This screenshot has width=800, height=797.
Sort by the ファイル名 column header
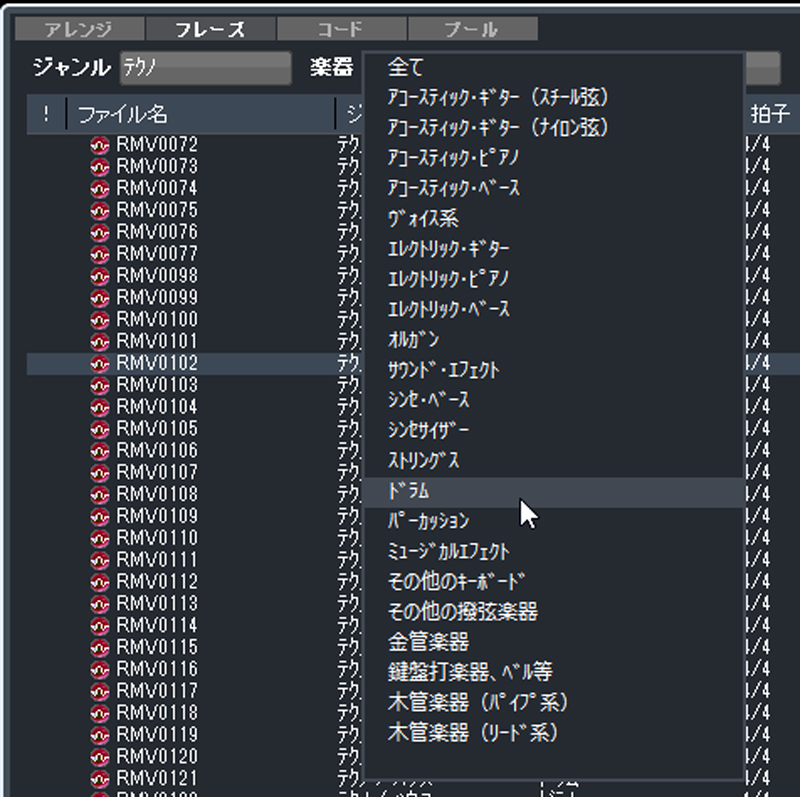pyautogui.click(x=201, y=114)
